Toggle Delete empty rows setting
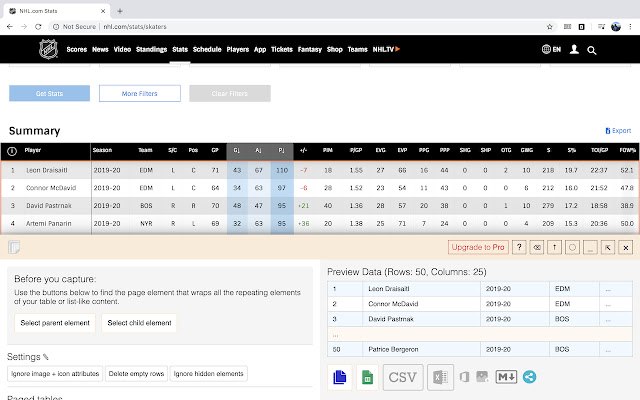This screenshot has width=640, height=400. [135, 373]
